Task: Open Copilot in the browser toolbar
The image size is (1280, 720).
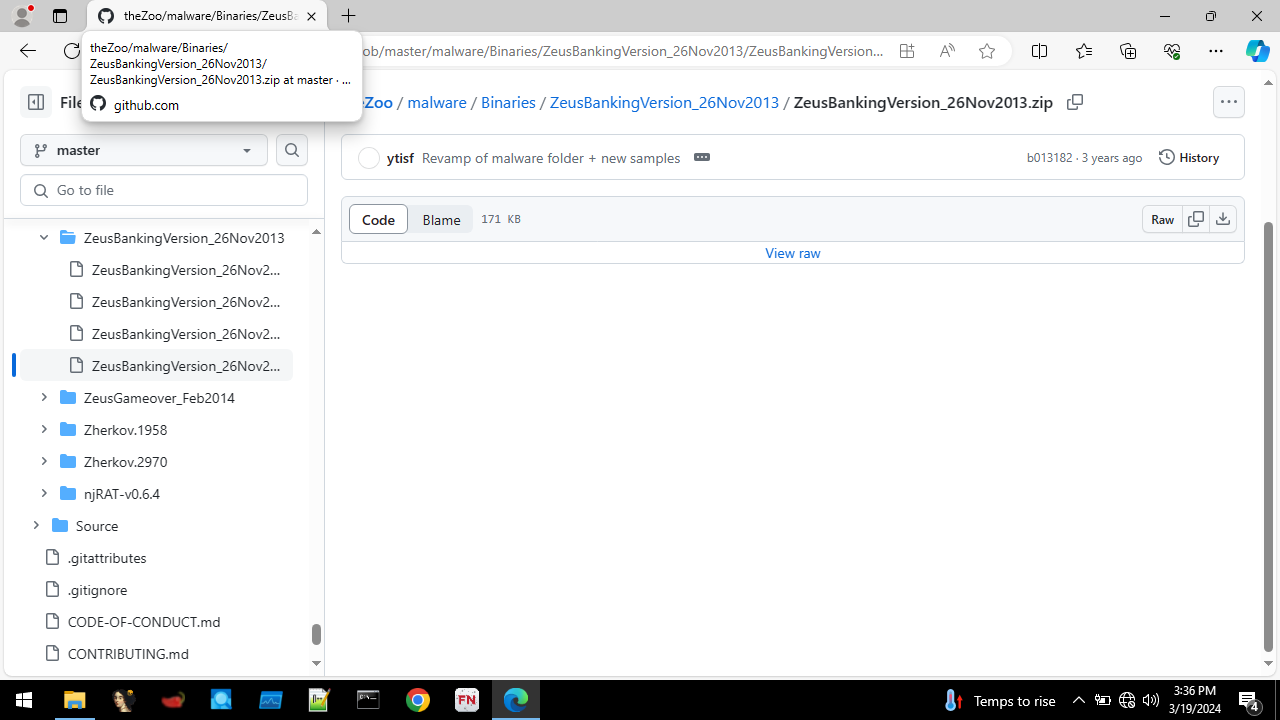Action: [1257, 51]
